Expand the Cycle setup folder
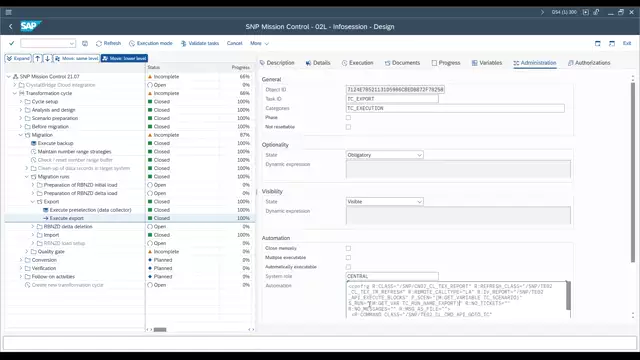 pyautogui.click(x=21, y=102)
